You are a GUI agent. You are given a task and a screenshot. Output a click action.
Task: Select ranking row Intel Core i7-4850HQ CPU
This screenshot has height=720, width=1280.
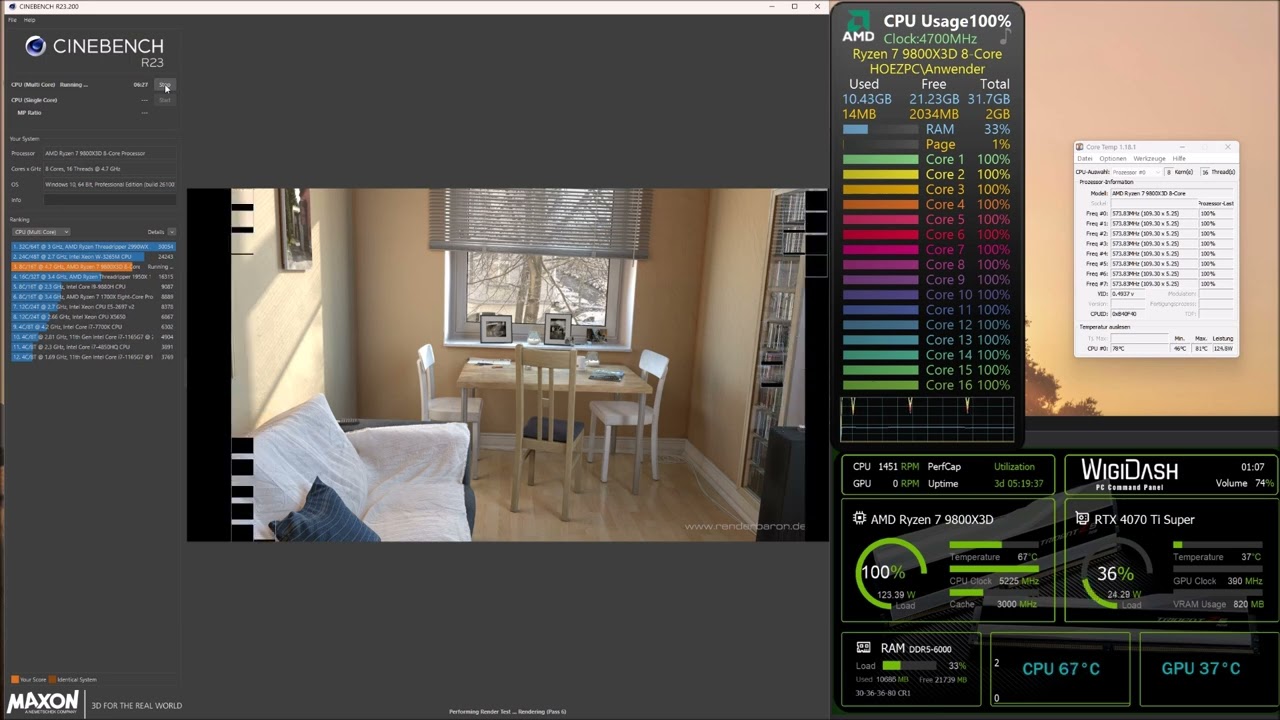(x=93, y=347)
